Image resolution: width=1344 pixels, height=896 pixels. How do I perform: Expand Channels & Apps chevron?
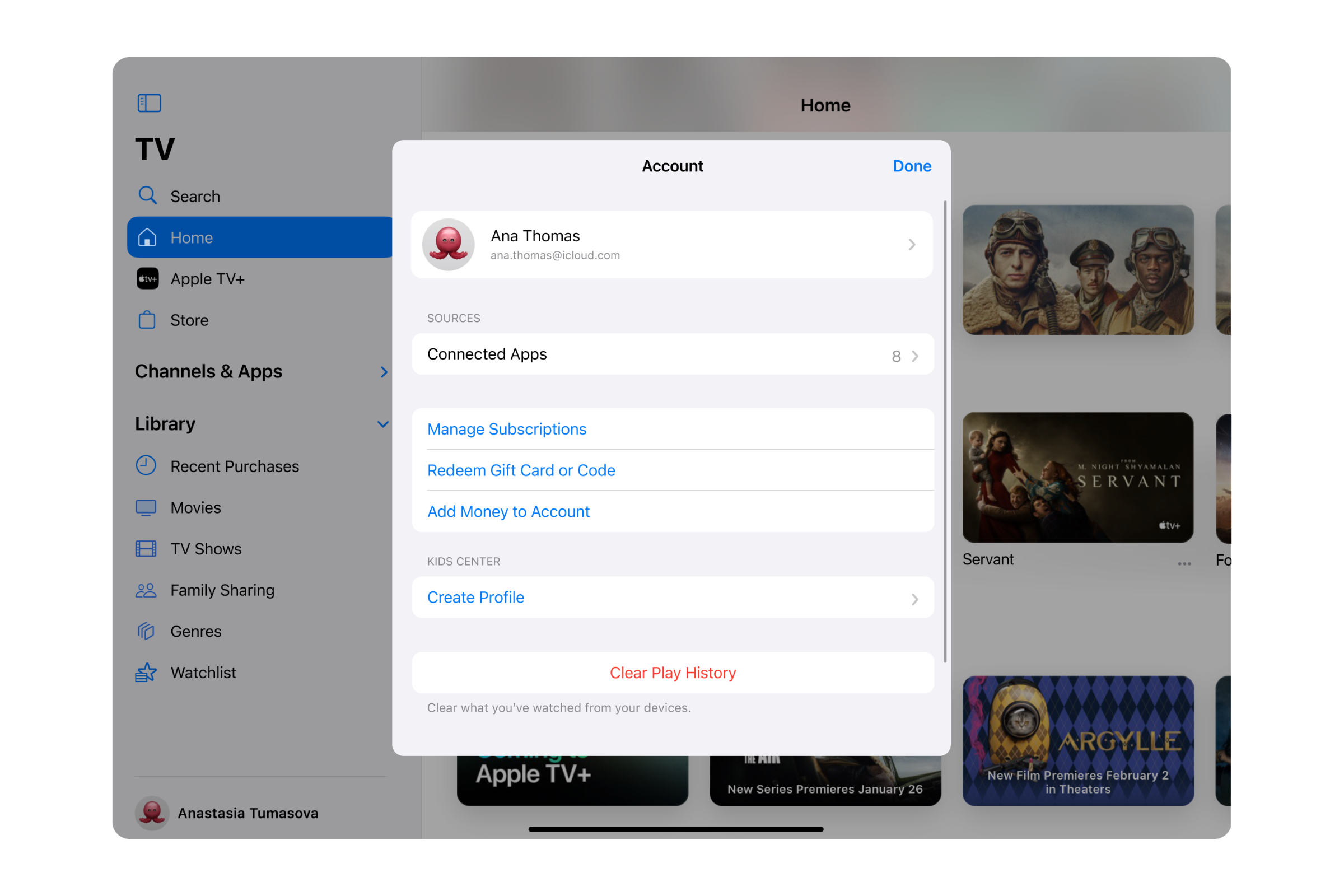point(384,372)
